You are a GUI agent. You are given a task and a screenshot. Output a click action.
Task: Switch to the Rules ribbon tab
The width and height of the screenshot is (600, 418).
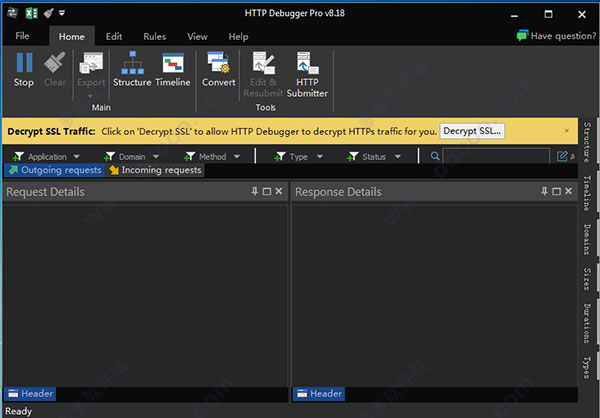pos(155,37)
